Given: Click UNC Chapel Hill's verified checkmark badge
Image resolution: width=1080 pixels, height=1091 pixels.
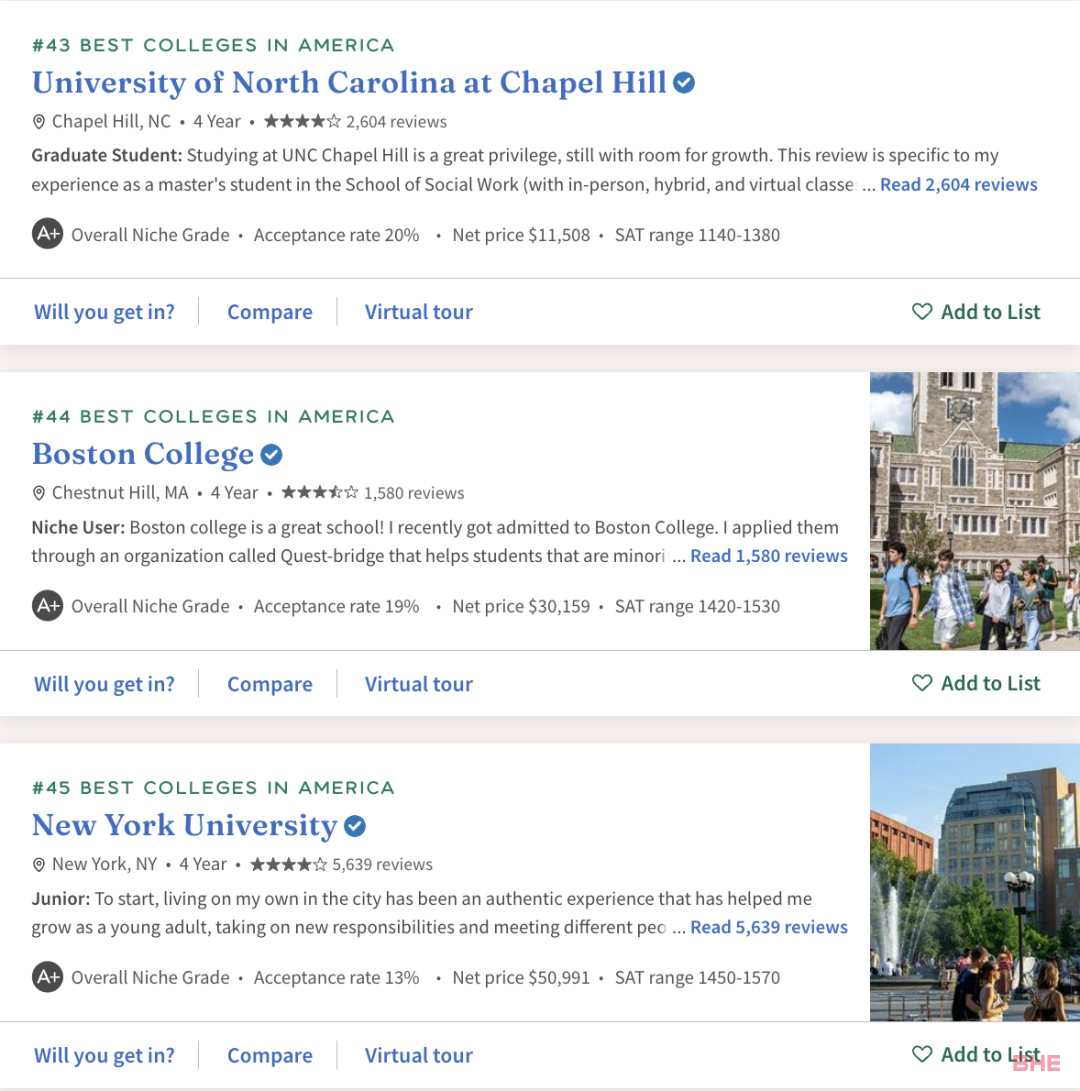Looking at the screenshot, I should [x=684, y=82].
